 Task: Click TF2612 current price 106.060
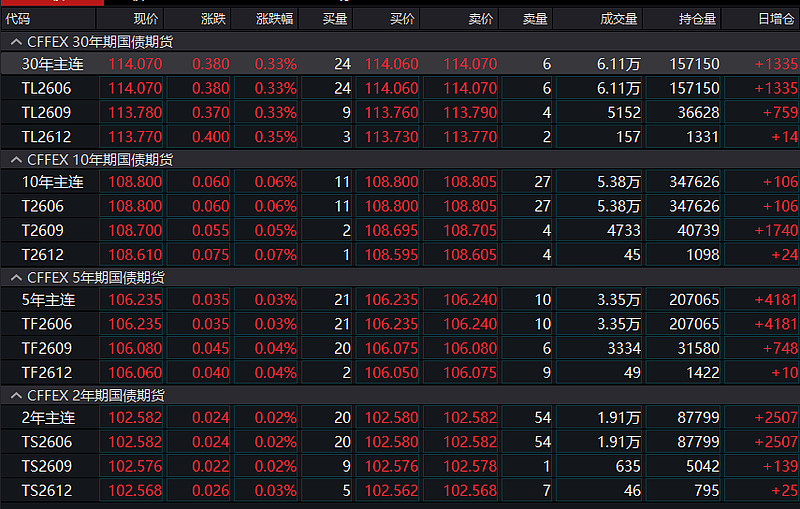[135, 372]
